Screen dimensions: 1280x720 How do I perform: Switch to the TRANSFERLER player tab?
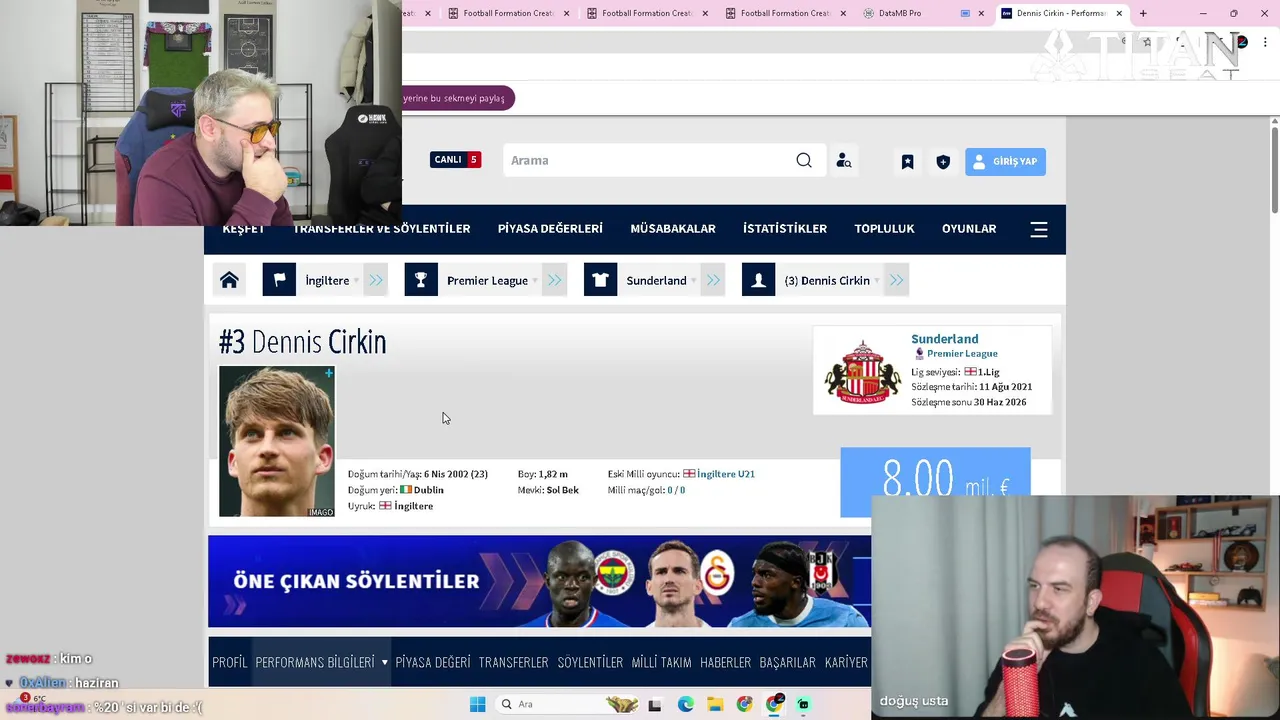tap(514, 662)
